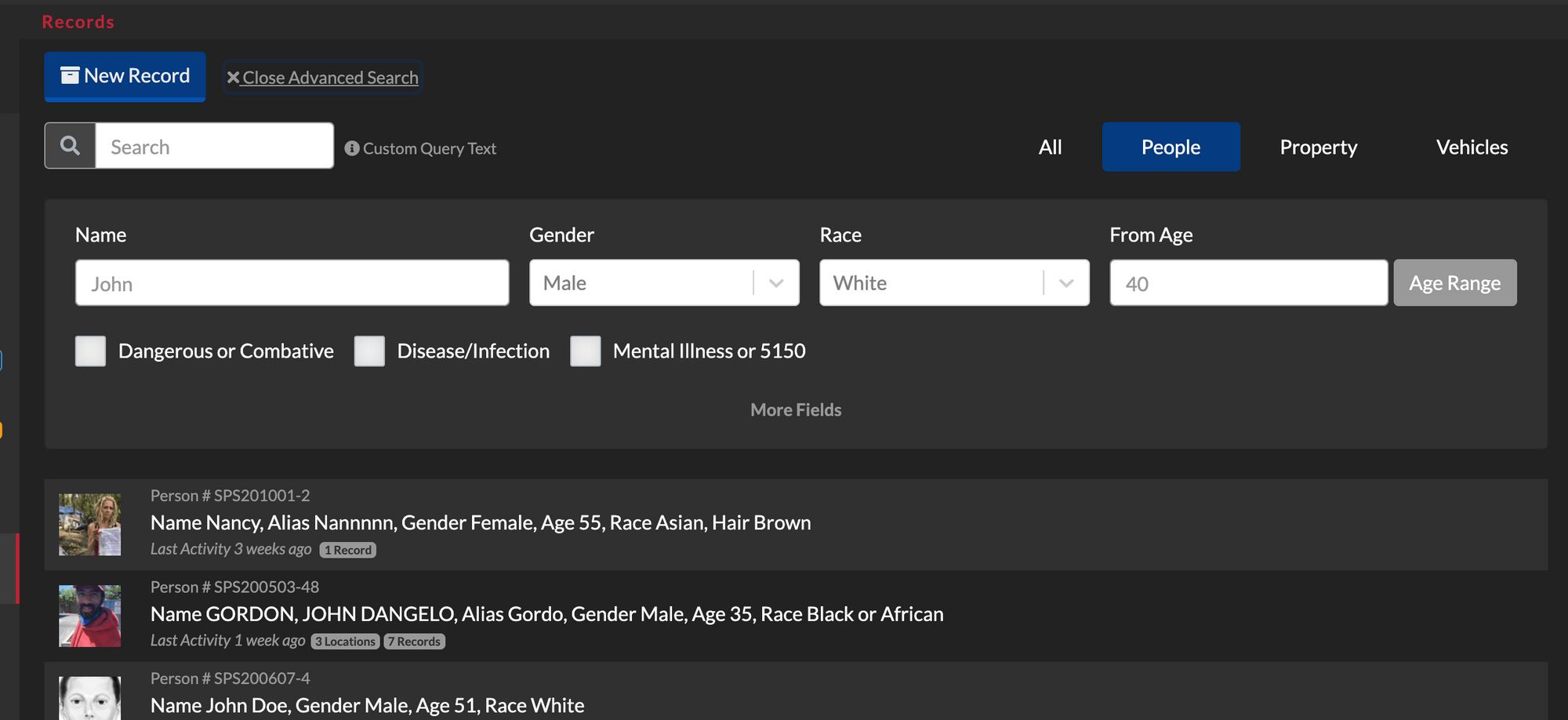Toggle the Mental Illness or 5150 checkbox
This screenshot has height=720, width=1568.
[586, 351]
